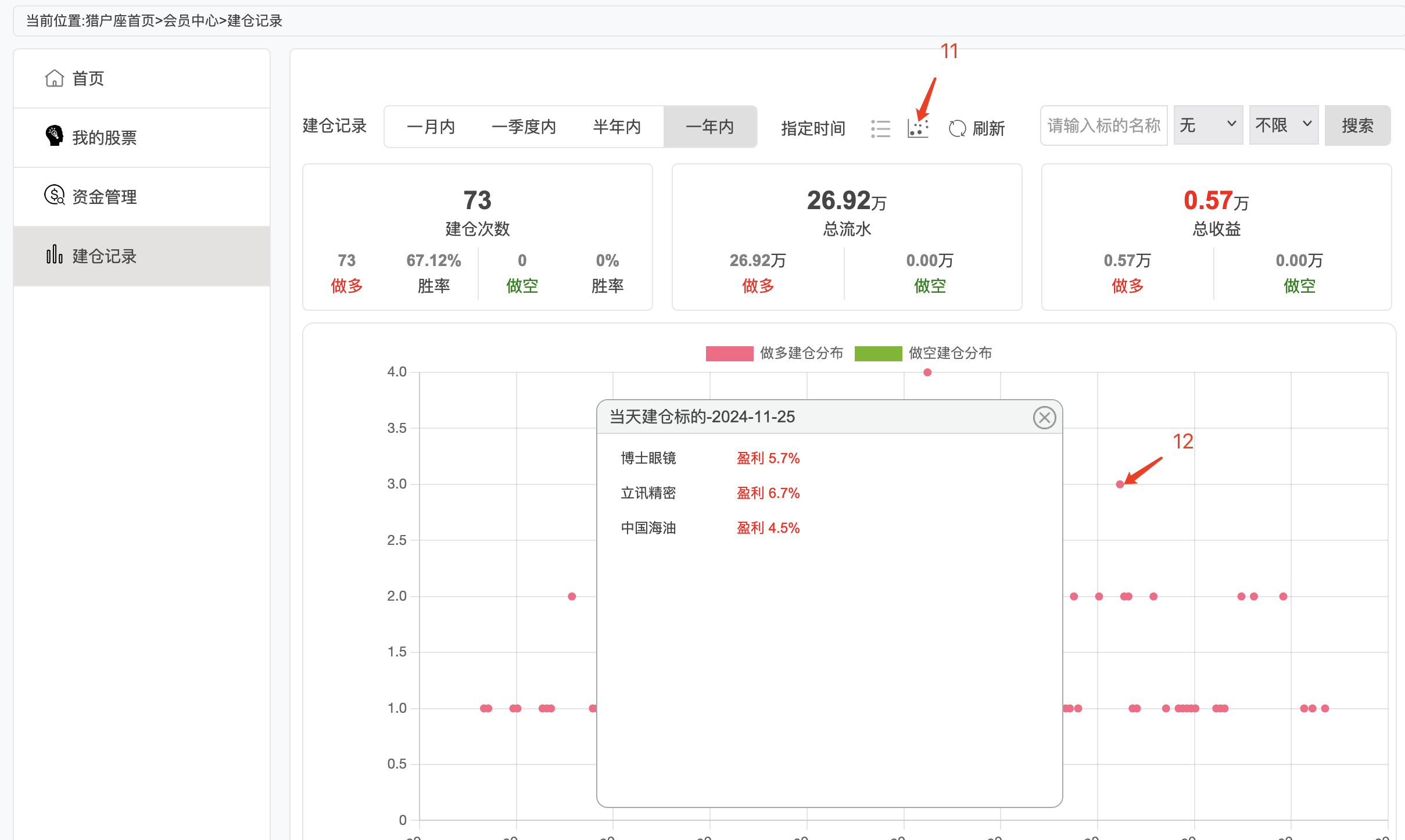Open 建仓记录 in the sidebar
Viewport: 1405px width, 840px height.
(142, 256)
